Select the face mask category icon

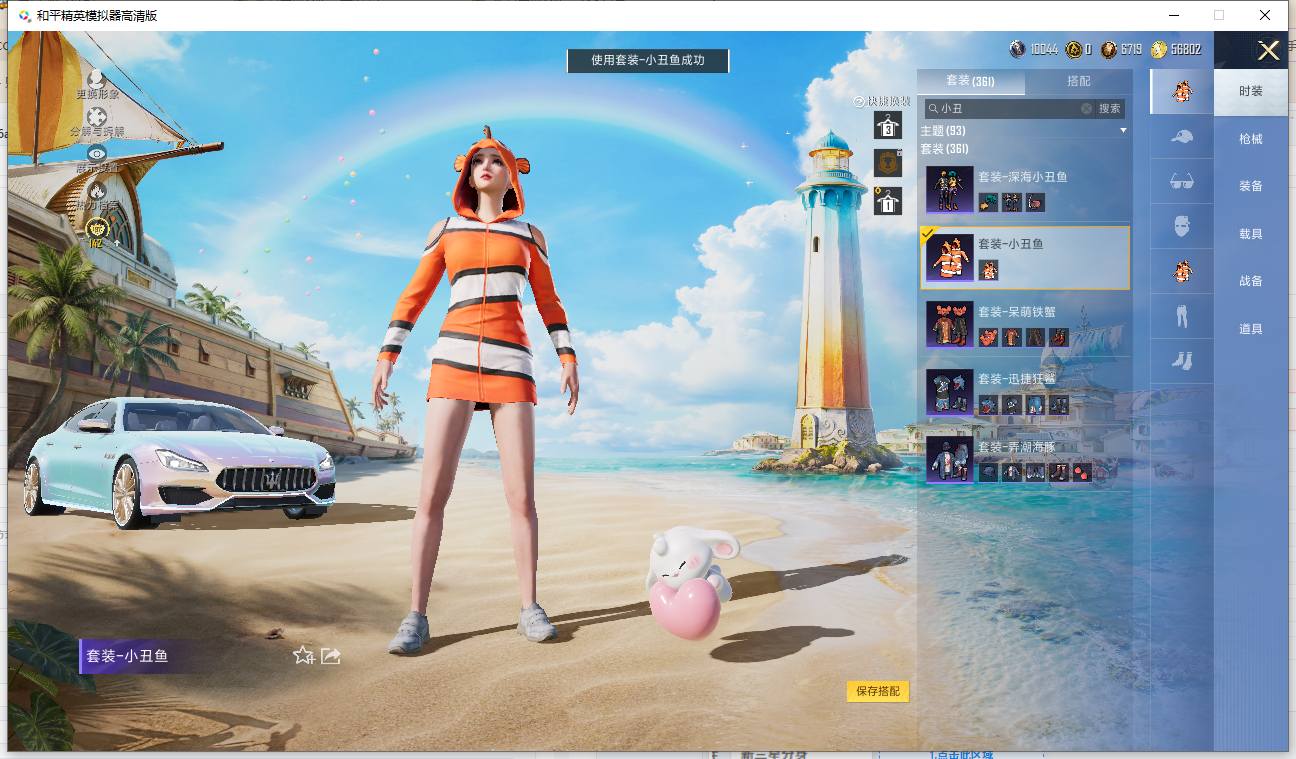pyautogui.click(x=1181, y=226)
